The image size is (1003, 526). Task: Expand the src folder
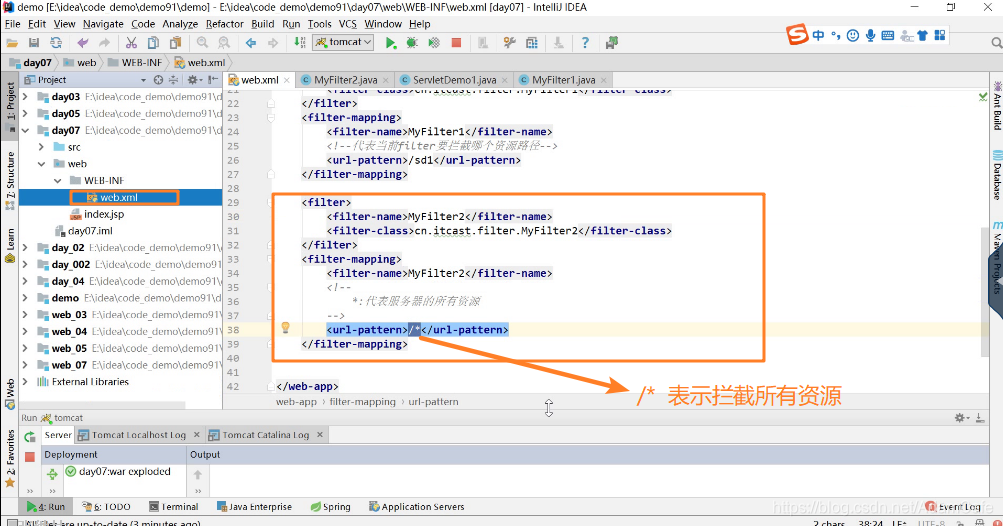(x=42, y=147)
